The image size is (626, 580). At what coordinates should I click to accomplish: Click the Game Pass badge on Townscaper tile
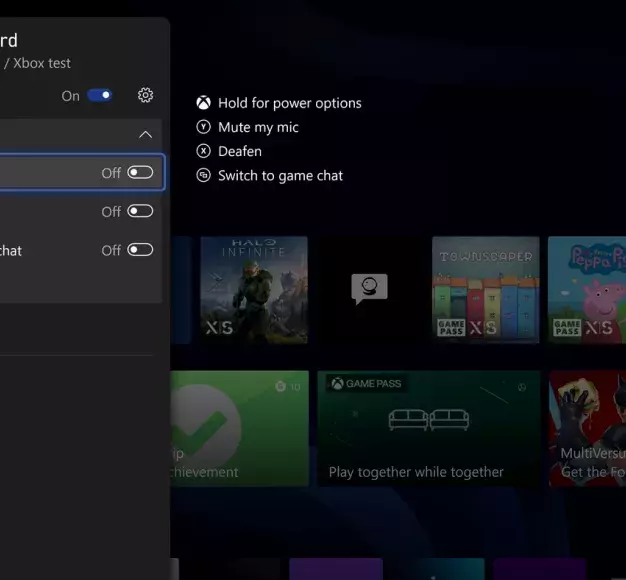[451, 328]
